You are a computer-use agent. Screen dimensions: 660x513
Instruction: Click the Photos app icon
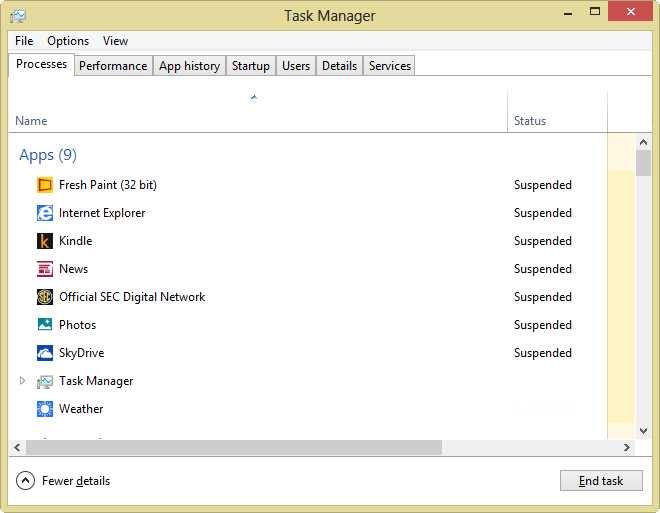(x=45, y=324)
